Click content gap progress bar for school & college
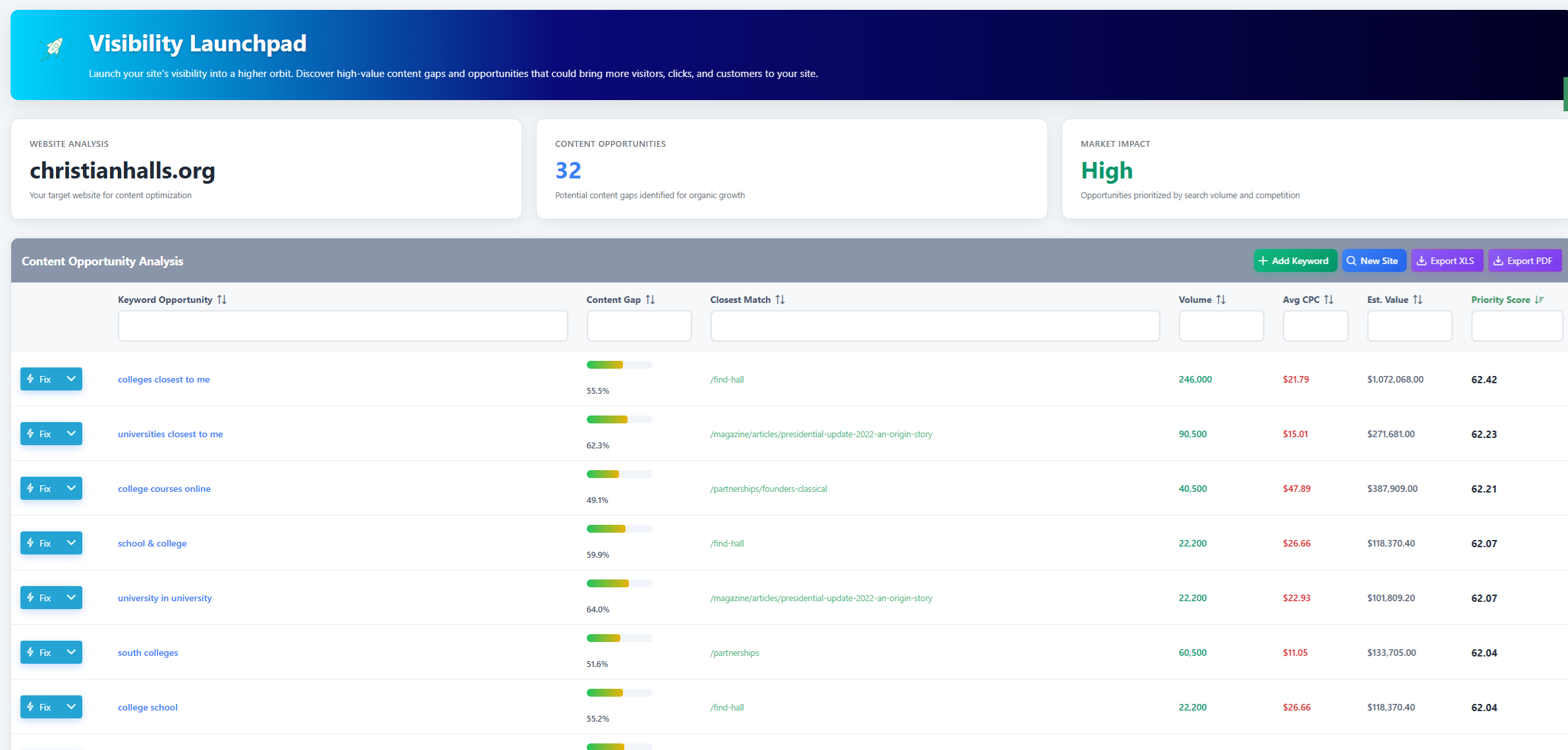Image resolution: width=1568 pixels, height=750 pixels. tap(619, 529)
